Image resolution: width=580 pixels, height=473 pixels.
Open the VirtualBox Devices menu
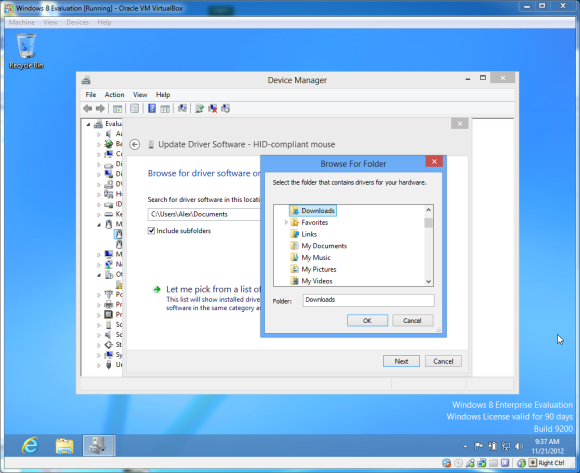pyautogui.click(x=77, y=22)
